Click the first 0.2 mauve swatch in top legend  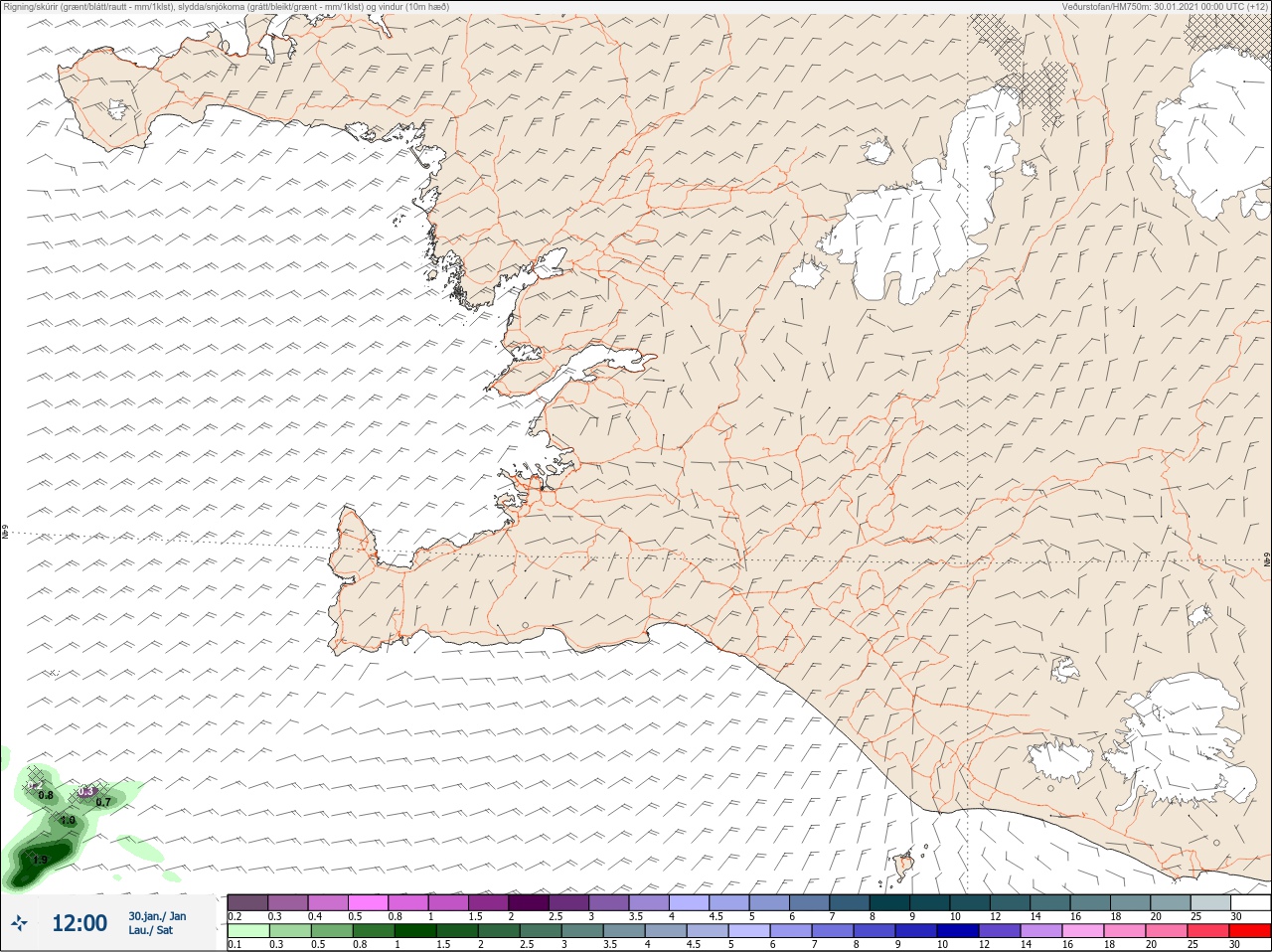(247, 902)
